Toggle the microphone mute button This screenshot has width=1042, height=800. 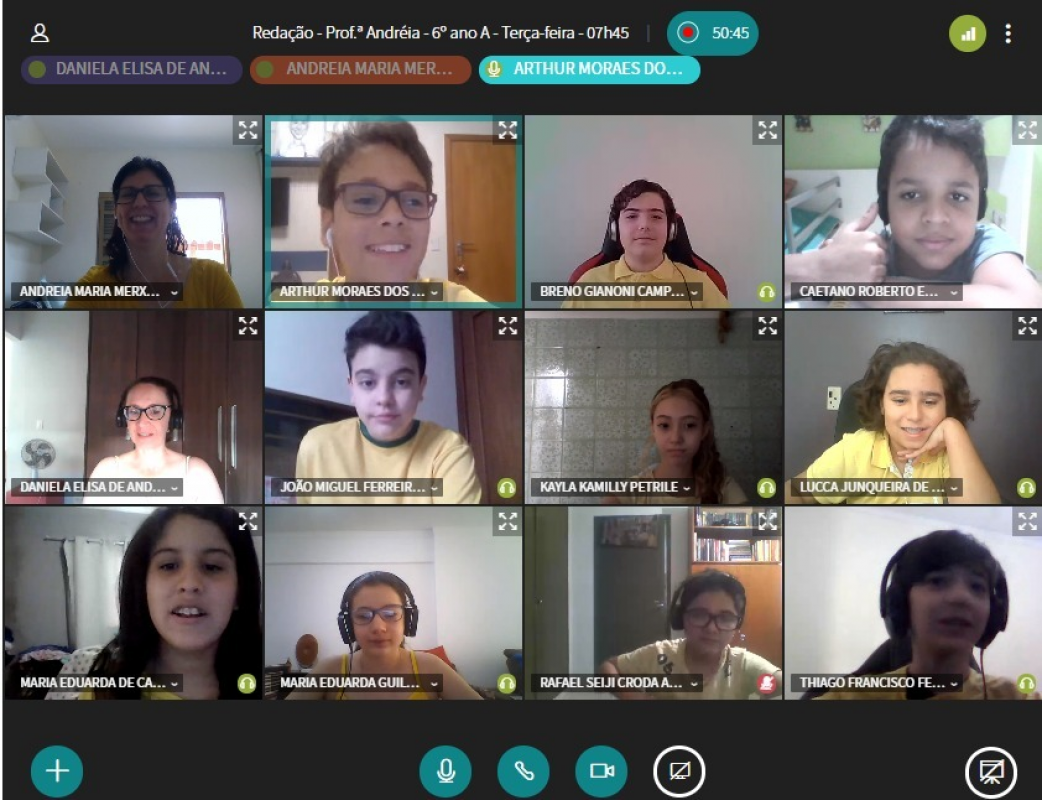point(445,771)
